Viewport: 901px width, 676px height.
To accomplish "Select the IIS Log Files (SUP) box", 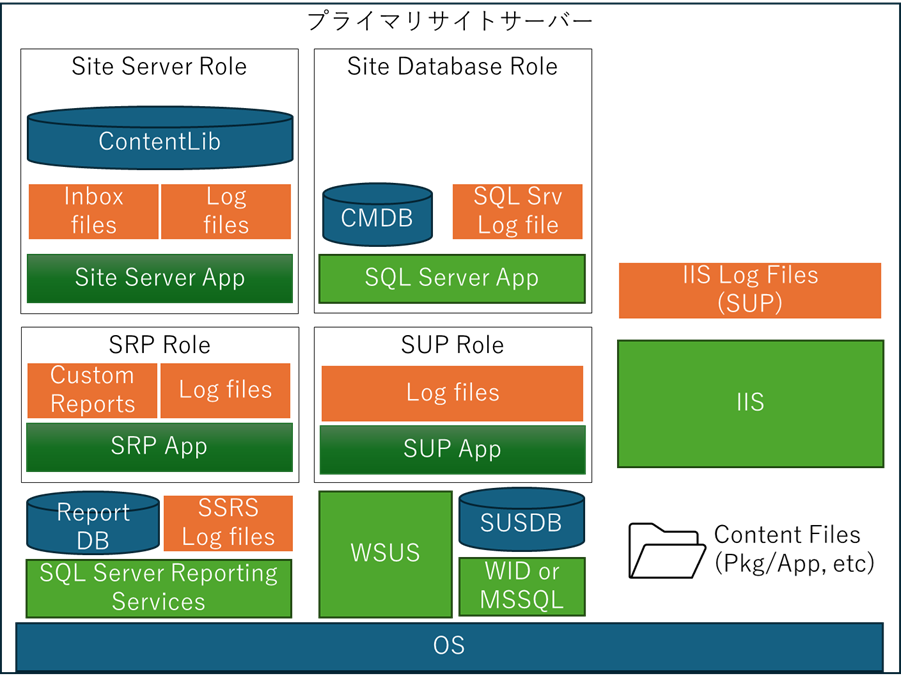I will coord(750,290).
